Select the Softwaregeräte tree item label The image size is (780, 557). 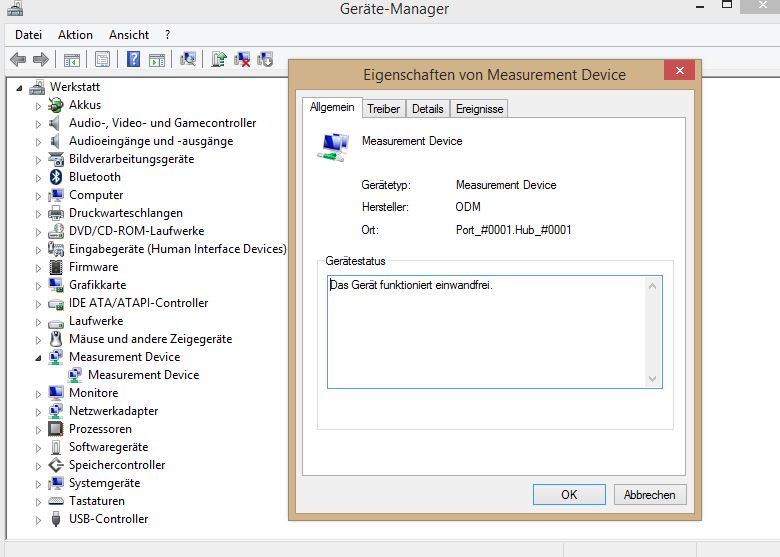tap(108, 447)
